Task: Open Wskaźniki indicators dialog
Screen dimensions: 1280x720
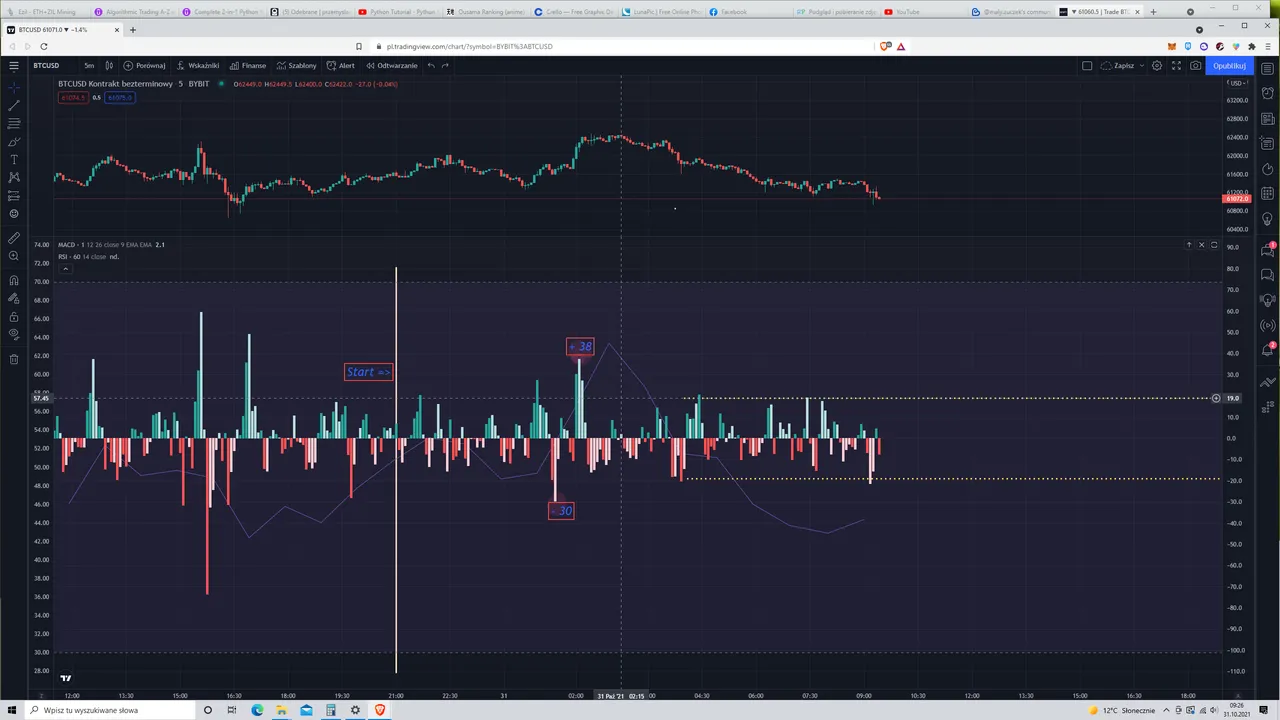Action: click(x=198, y=65)
